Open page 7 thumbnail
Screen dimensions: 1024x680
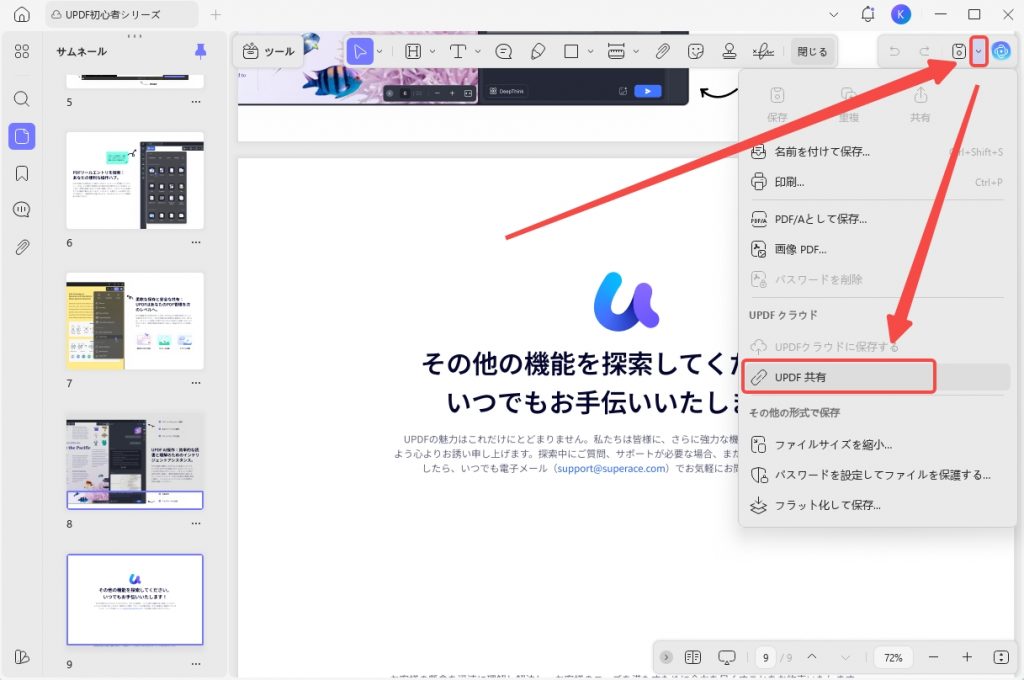[135, 321]
